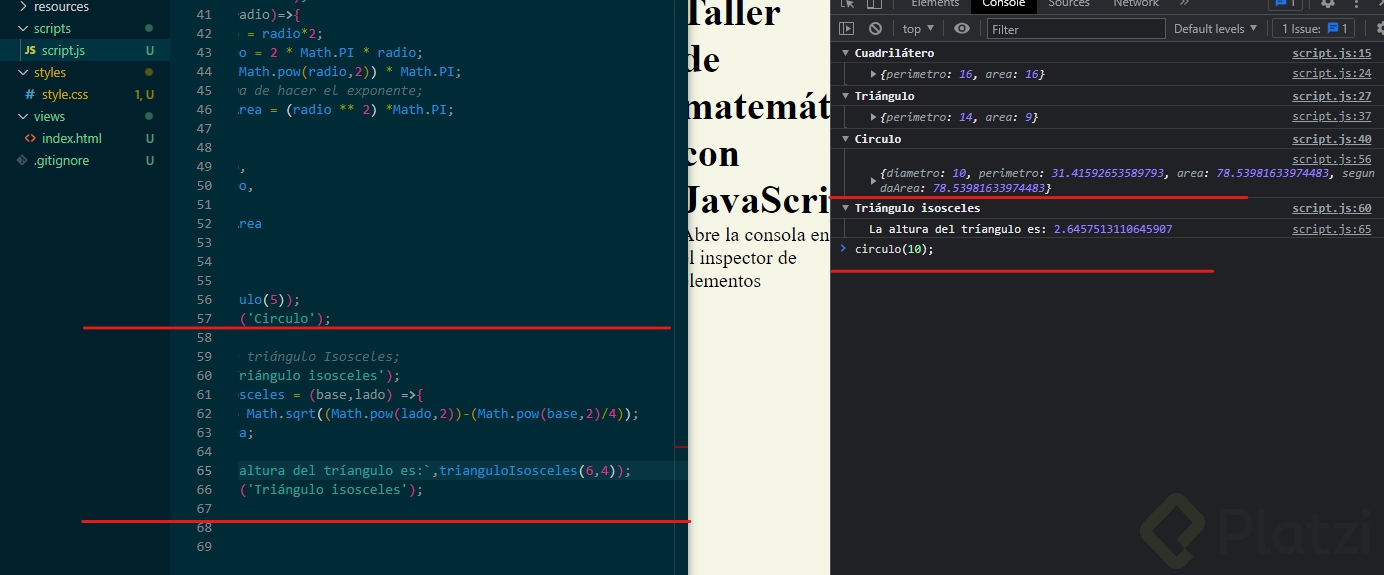Open live expressions eye icon

[x=962, y=29]
